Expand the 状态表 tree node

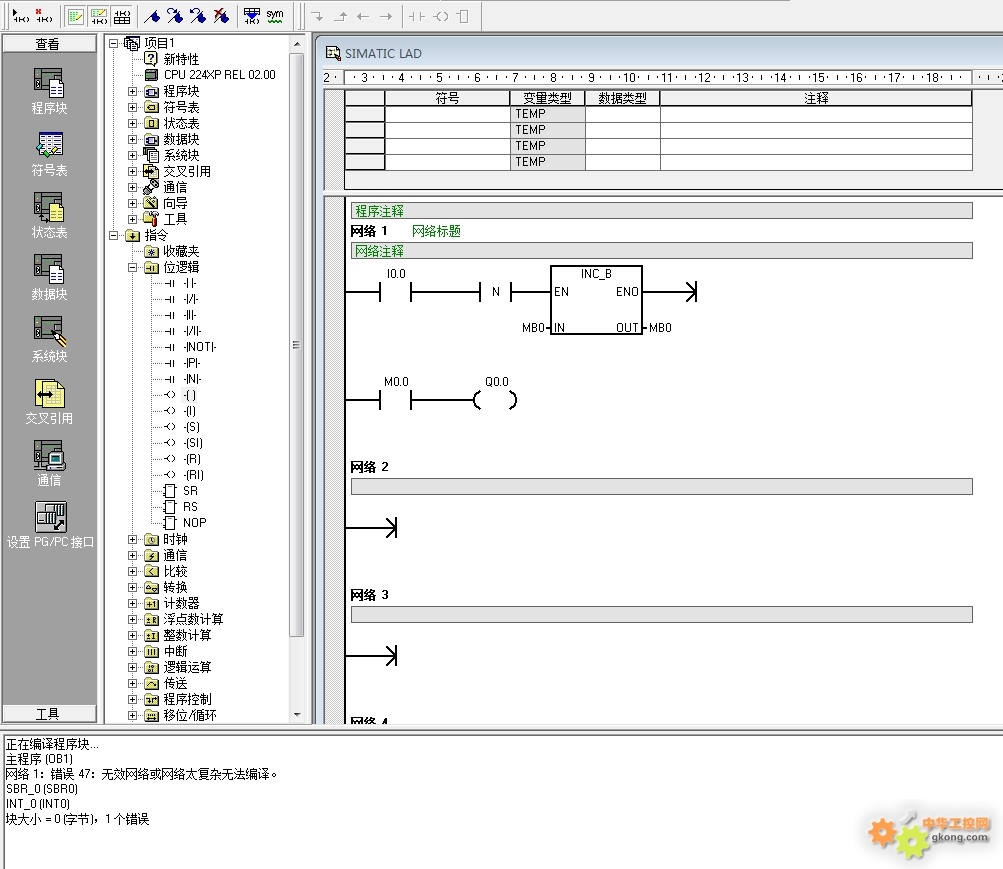[132, 123]
